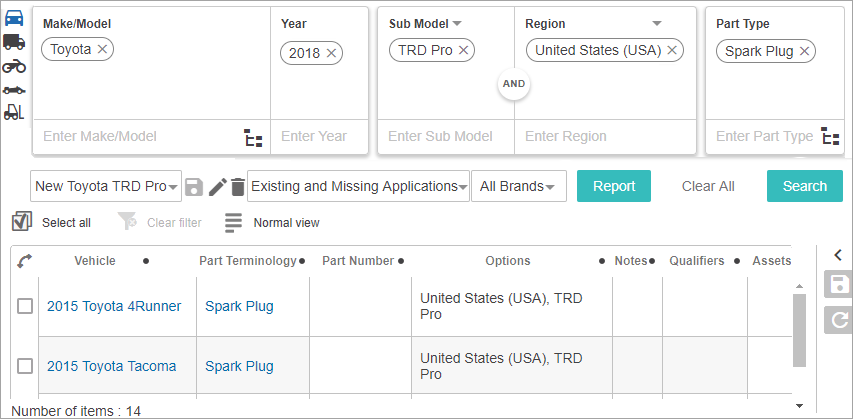Viewport: 853px width, 419px height.
Task: Open Make/Model tree browser icon
Action: click(x=253, y=138)
